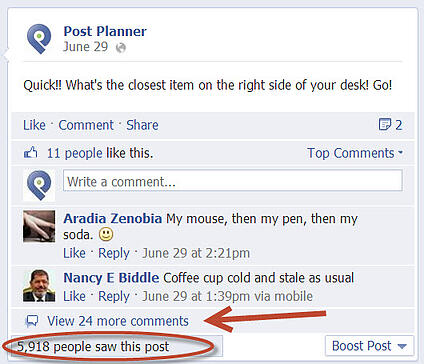The width and height of the screenshot is (424, 364).
Task: Click the Post Planner avatar beside comment box
Action: pos(39,185)
